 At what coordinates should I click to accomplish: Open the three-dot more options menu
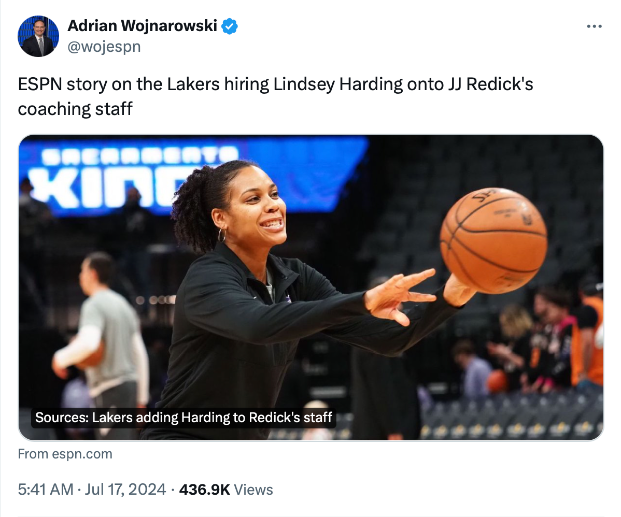[594, 25]
